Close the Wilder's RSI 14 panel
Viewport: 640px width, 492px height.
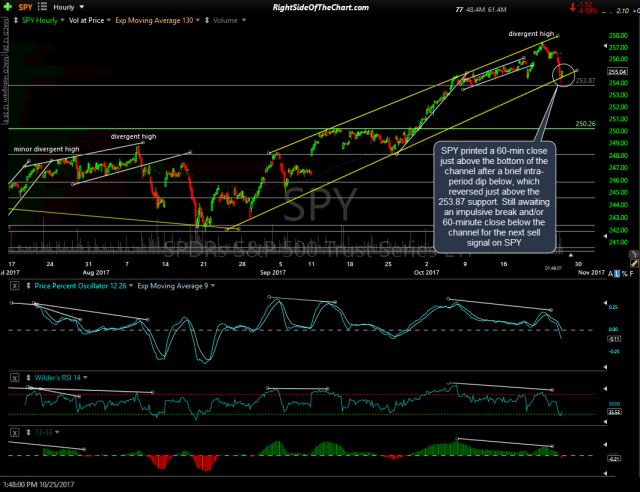14,378
